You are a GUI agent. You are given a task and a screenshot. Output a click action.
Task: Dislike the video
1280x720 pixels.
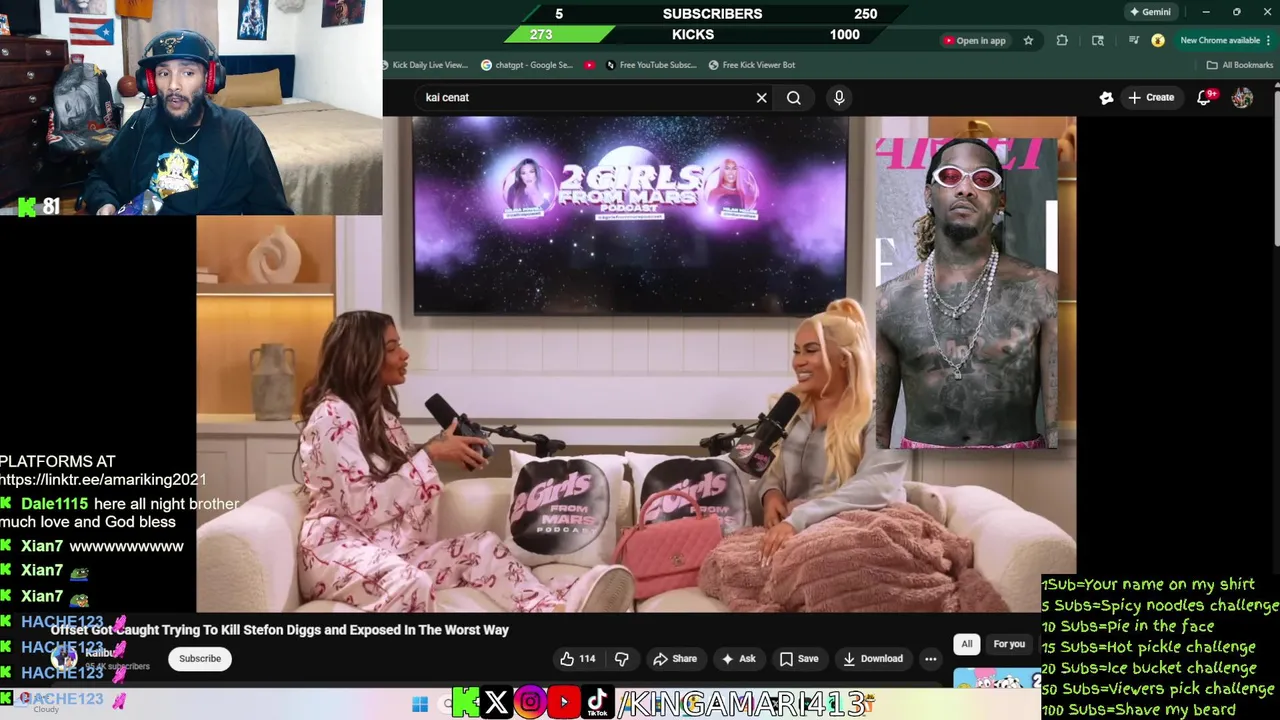[x=621, y=658]
